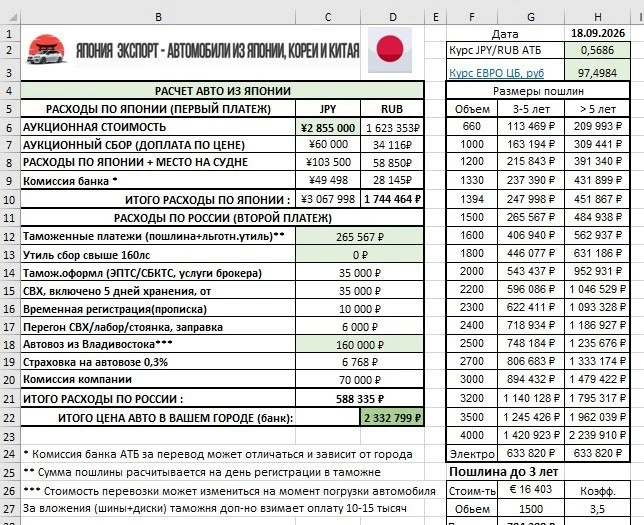The height and width of the screenshot is (525, 644).
Task: Click customs payments cell 265 567 ₽
Action: (359, 237)
